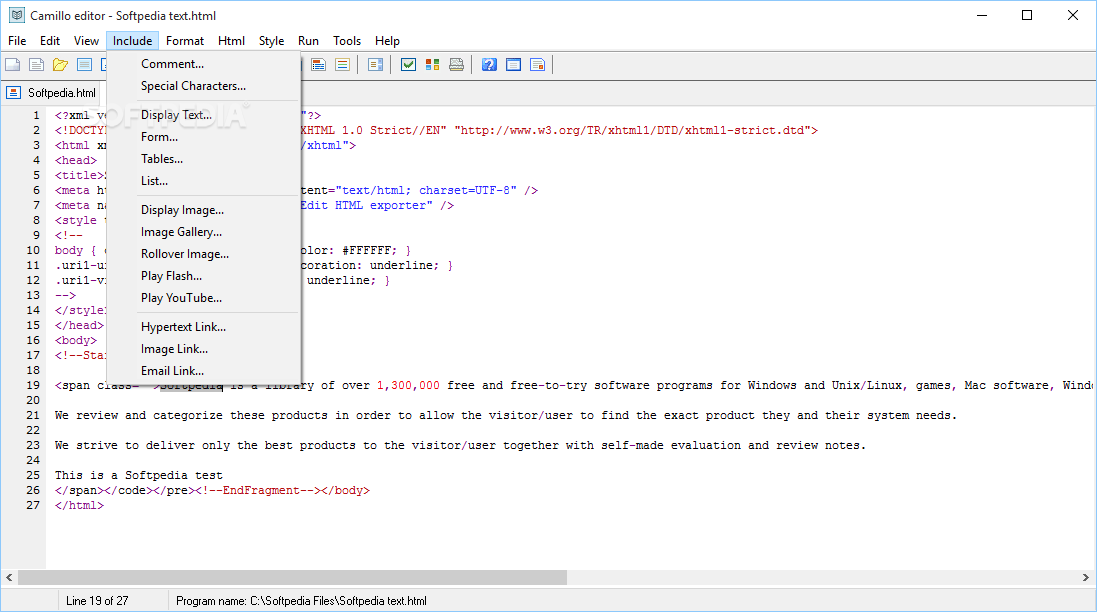This screenshot has width=1097, height=612.
Task: Select Image Gallery... menu entry
Action: click(x=204, y=232)
